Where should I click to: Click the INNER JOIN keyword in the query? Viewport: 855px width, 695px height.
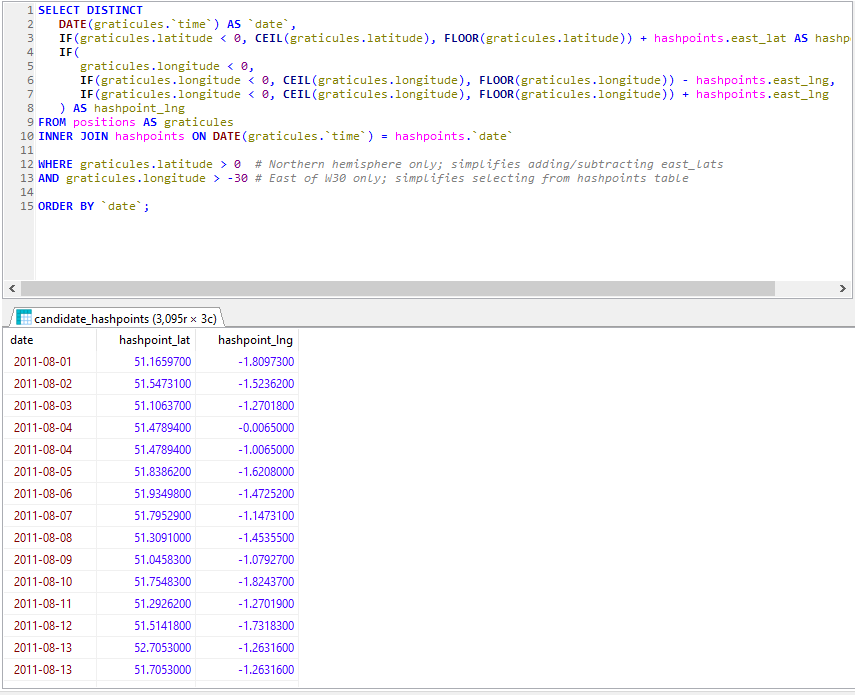[x=73, y=136]
